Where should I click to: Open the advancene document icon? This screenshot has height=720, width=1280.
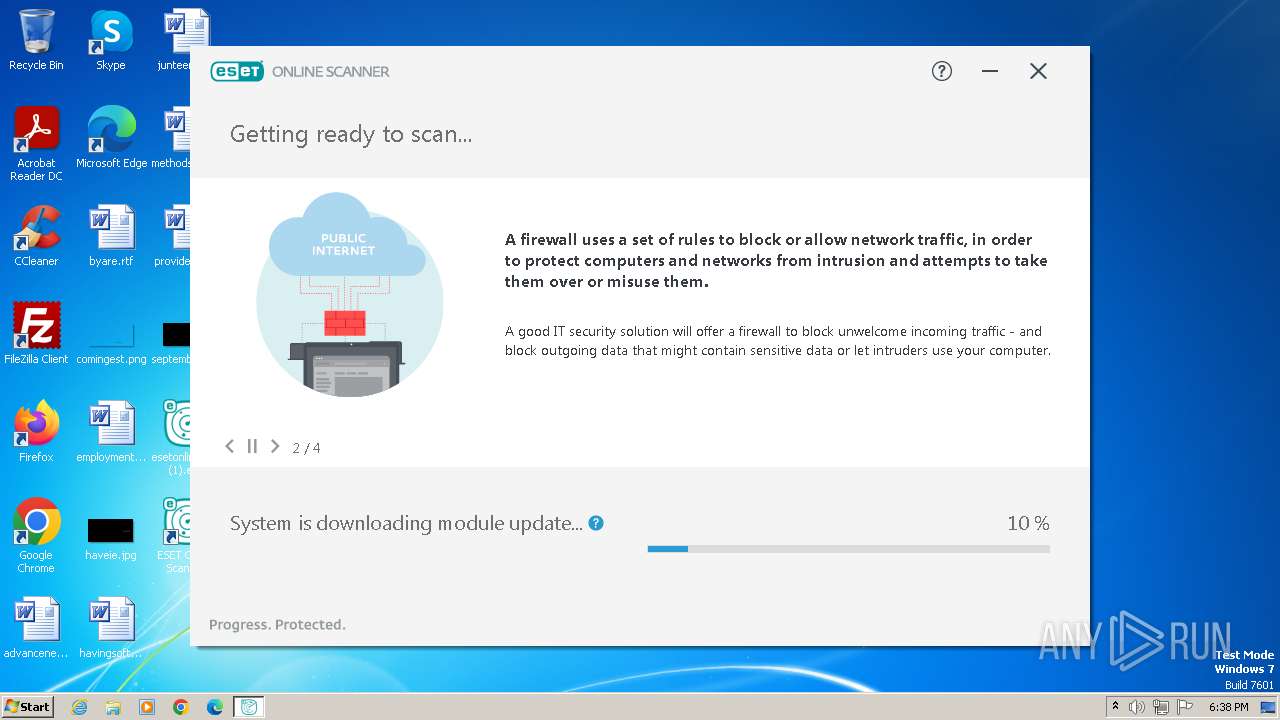pos(36,628)
